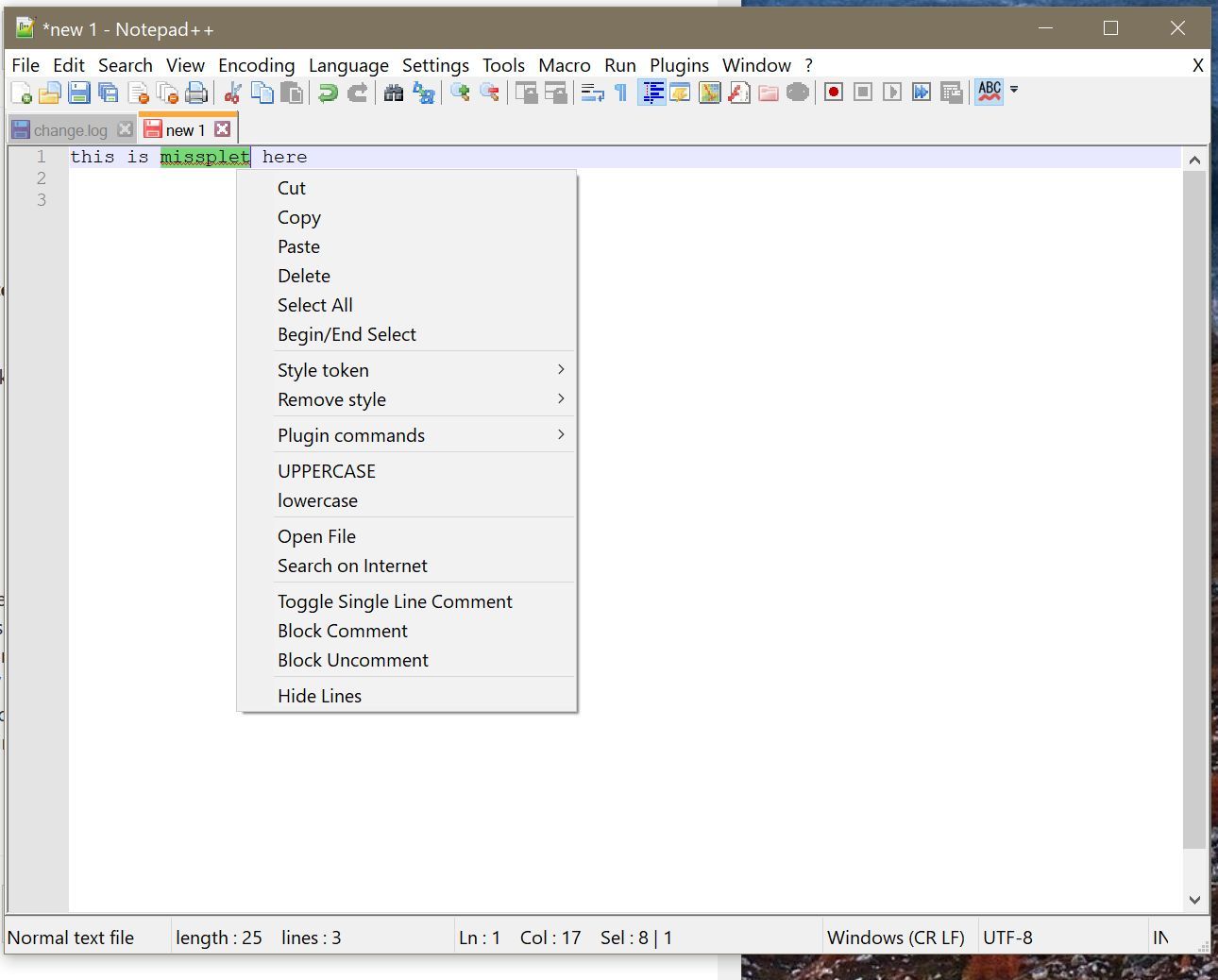Choose Toggle Single Line Comment
Viewport: 1218px width, 980px height.
tap(406, 601)
